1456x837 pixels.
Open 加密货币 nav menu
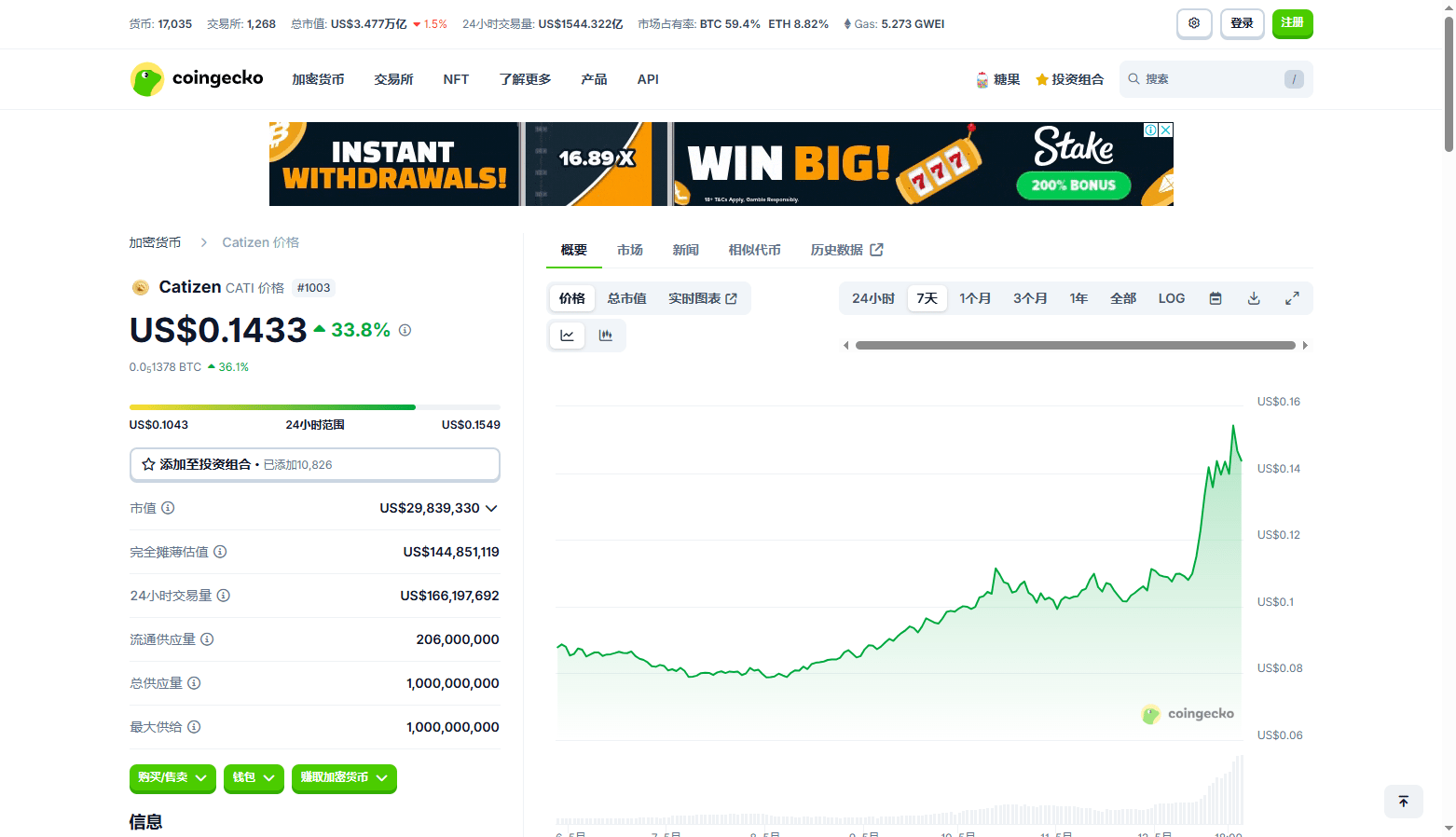click(x=318, y=79)
